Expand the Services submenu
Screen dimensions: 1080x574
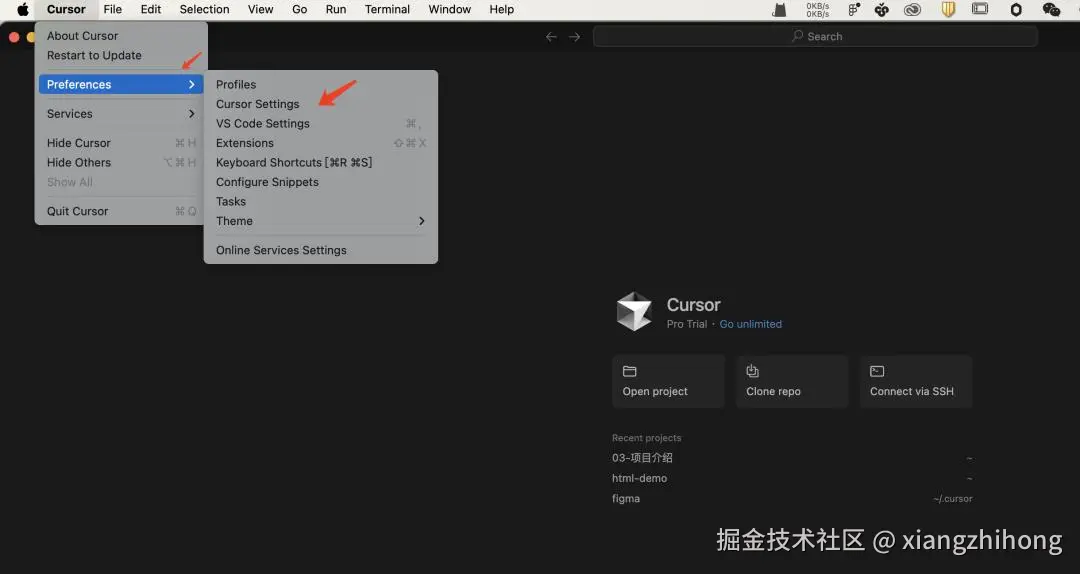click(x=121, y=114)
